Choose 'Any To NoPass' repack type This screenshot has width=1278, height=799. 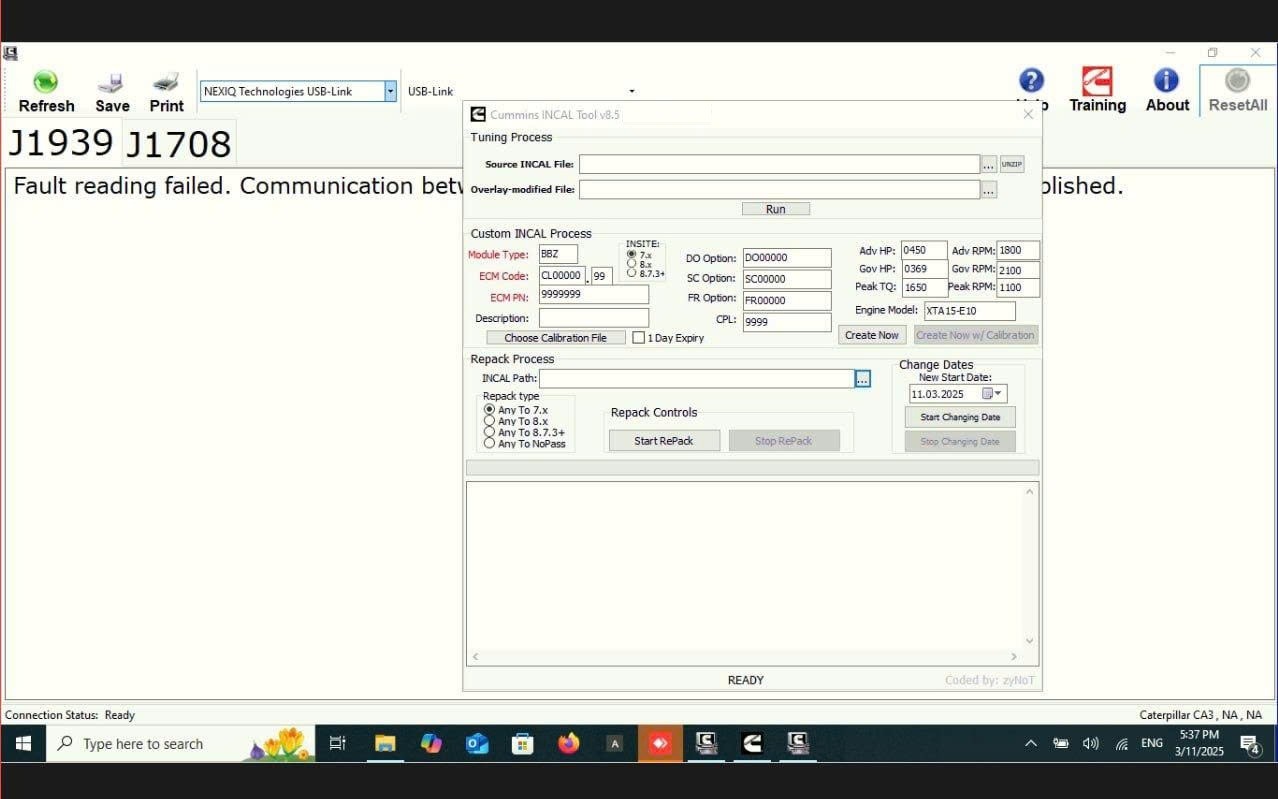point(489,443)
